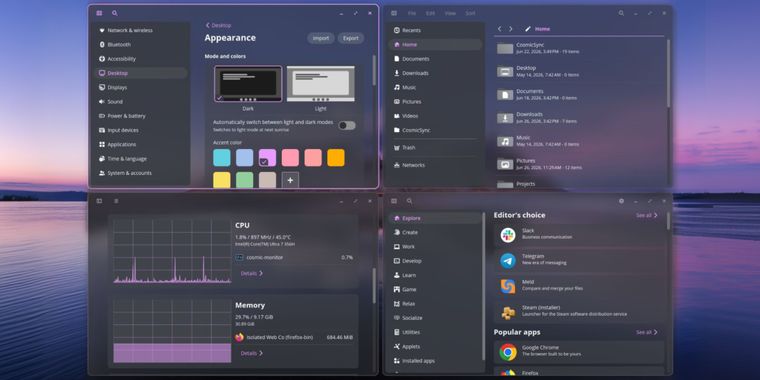Open Power & battery settings

[x=141, y=116]
